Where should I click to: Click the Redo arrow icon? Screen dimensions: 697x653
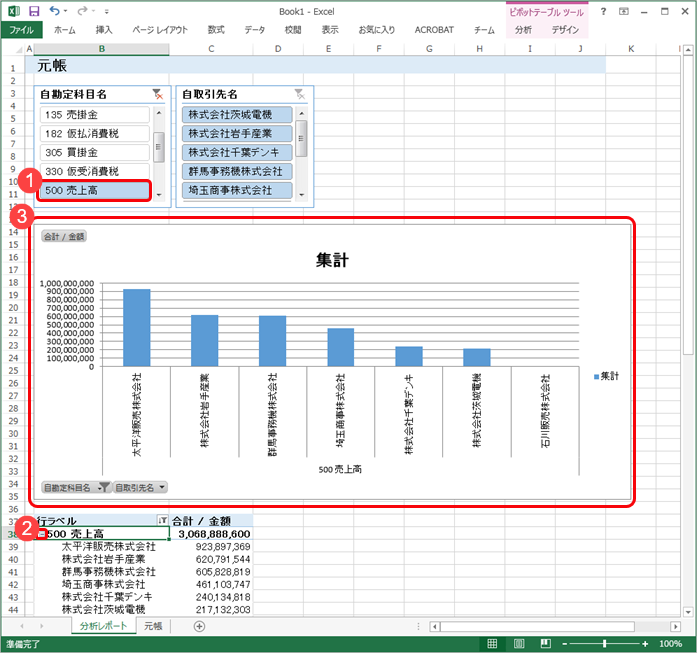point(82,10)
